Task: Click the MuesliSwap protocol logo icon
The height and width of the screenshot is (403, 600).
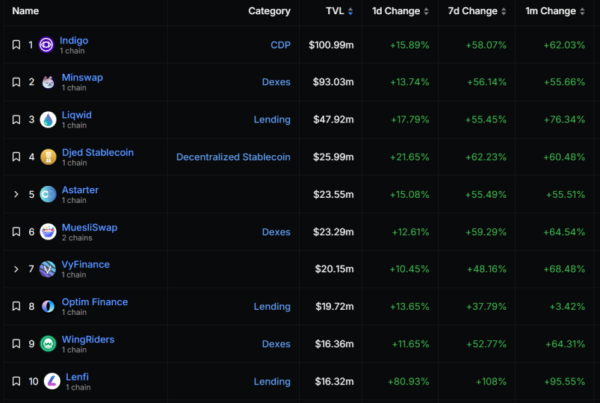Action: click(47, 232)
